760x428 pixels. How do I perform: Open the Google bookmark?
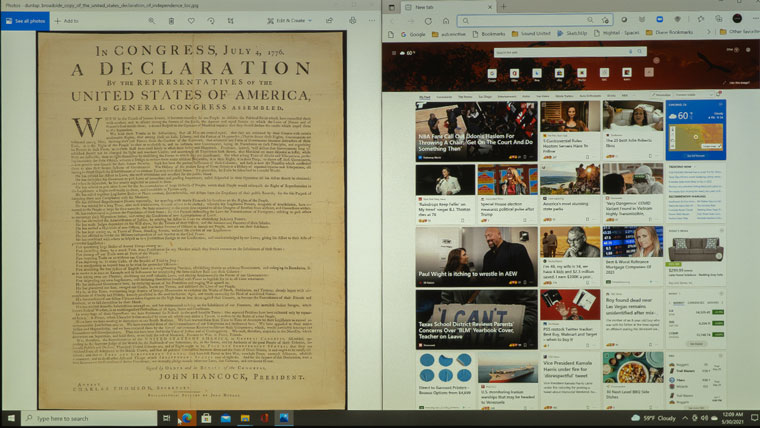pos(413,34)
